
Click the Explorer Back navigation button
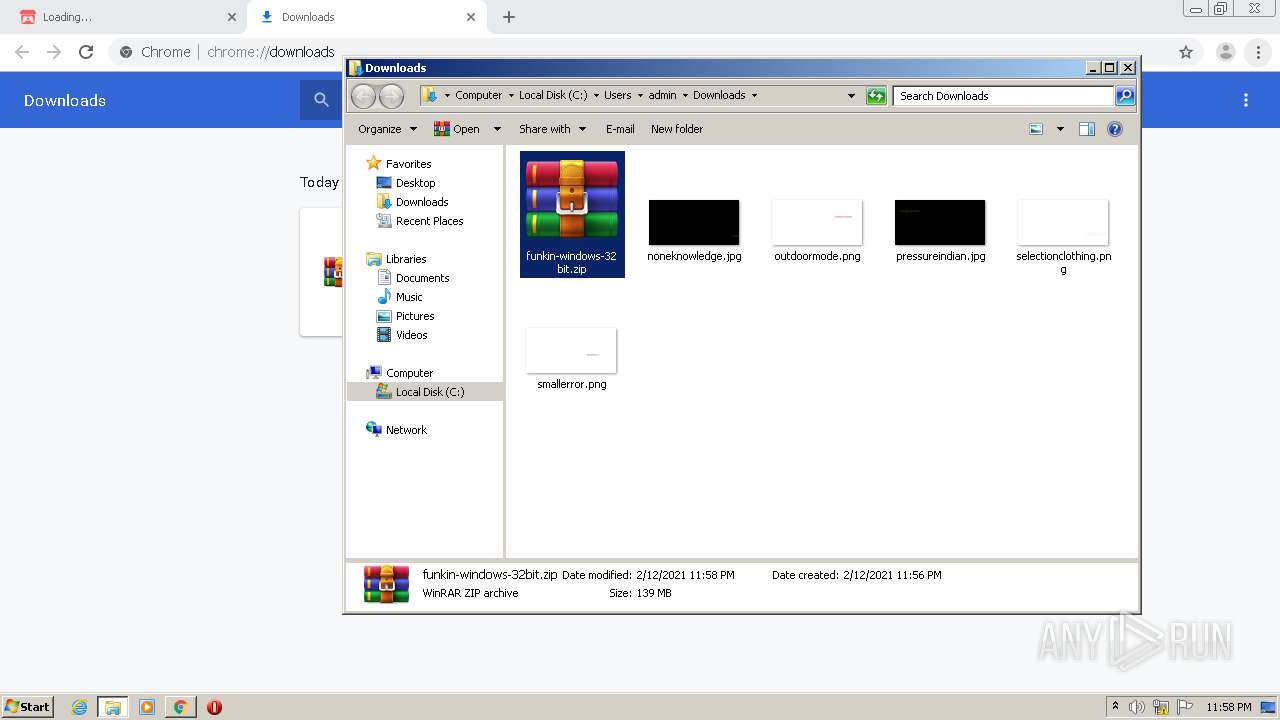(x=364, y=96)
